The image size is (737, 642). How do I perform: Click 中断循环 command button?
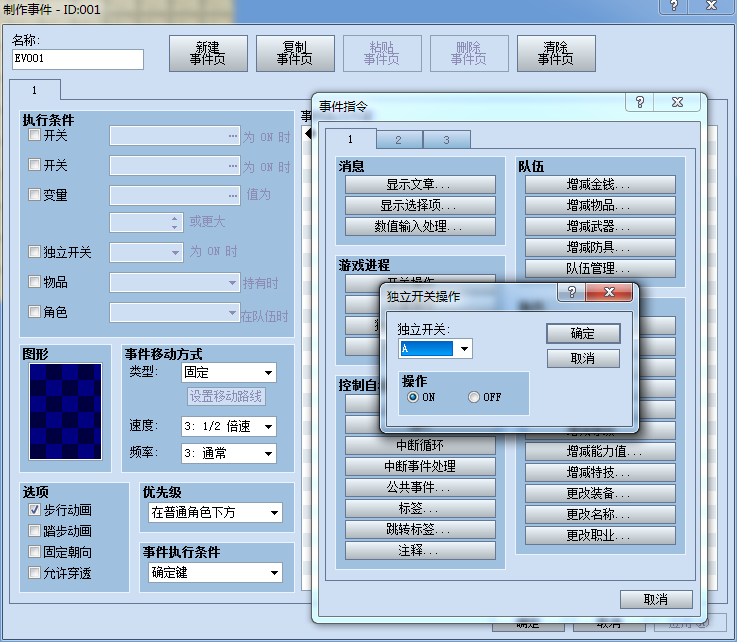tap(420, 445)
